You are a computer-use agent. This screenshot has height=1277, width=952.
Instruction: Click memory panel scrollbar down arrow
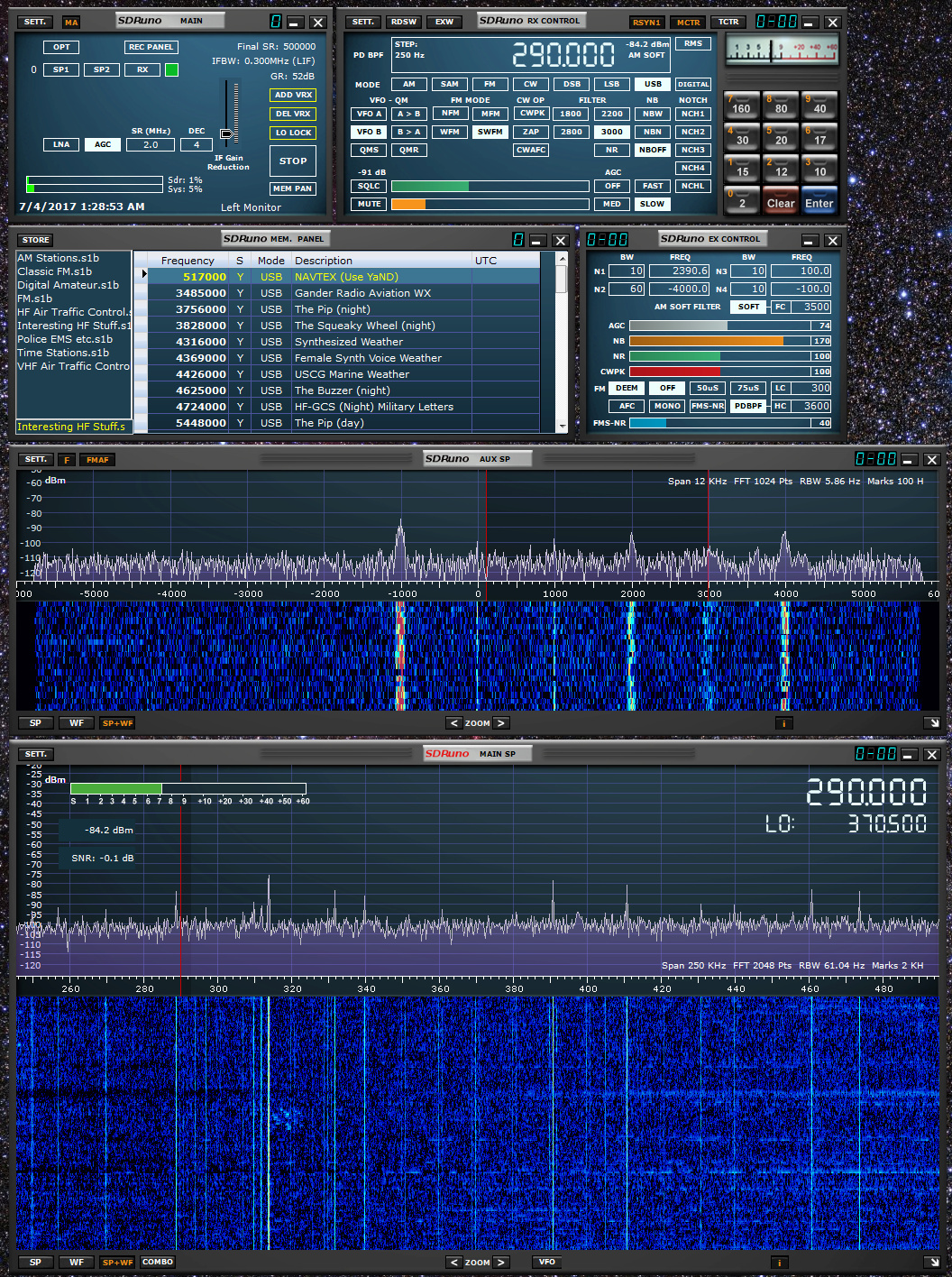tap(561, 426)
